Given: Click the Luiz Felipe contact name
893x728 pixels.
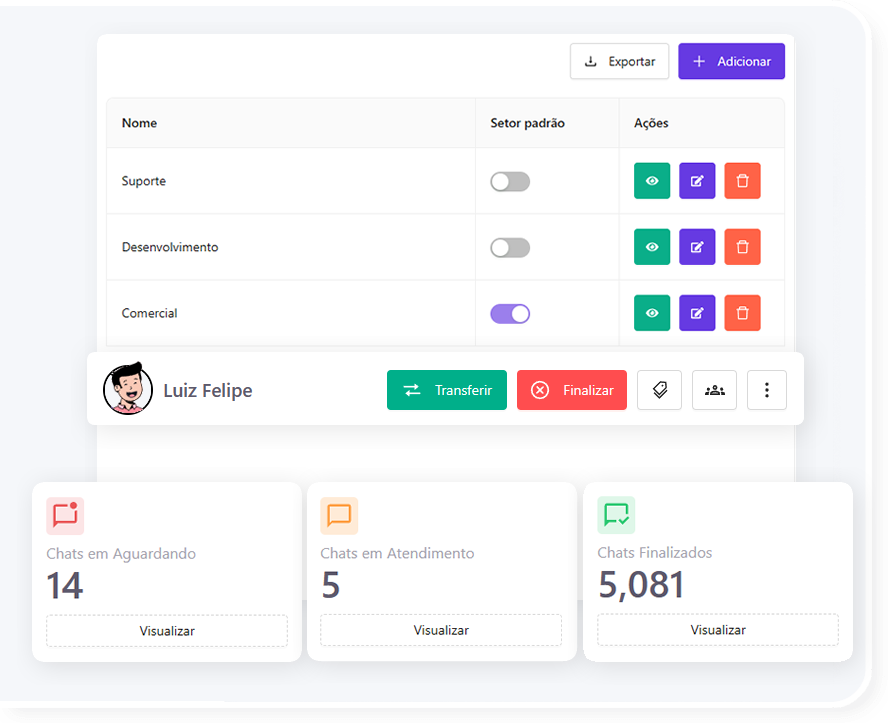Looking at the screenshot, I should click(208, 391).
